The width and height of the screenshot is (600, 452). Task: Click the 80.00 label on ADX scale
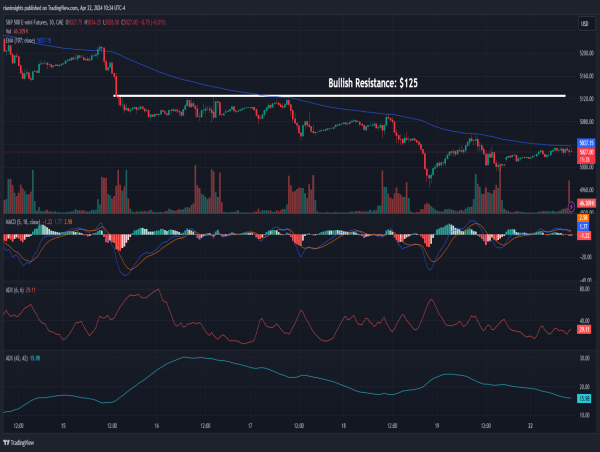coord(584,289)
